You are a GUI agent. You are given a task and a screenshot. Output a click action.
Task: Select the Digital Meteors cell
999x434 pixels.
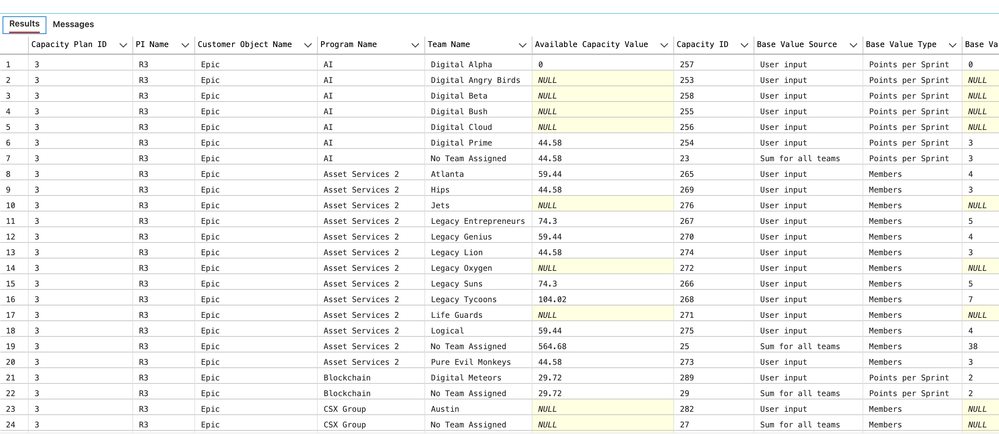(478, 378)
